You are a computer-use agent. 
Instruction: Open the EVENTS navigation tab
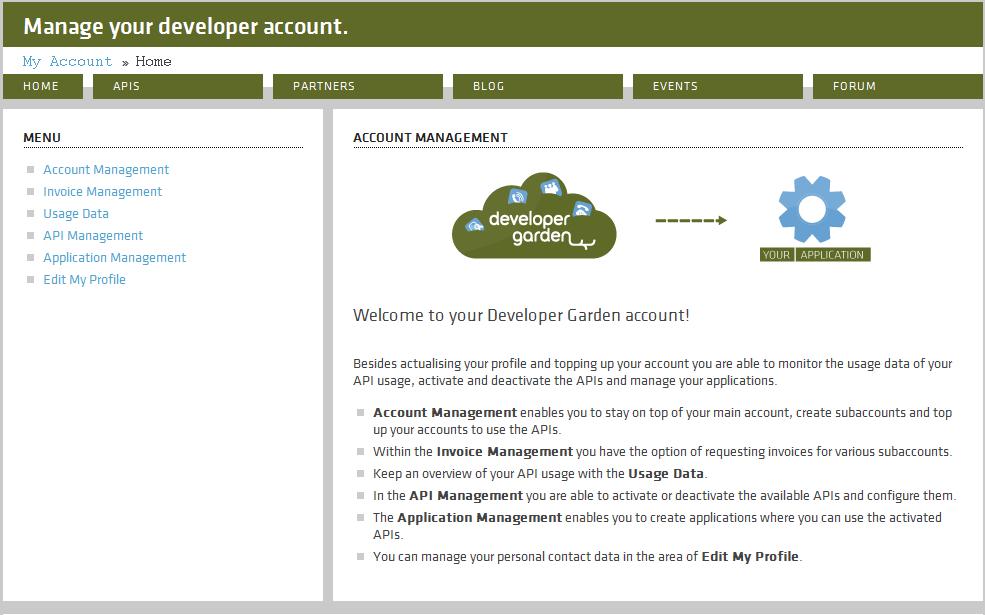(717, 86)
